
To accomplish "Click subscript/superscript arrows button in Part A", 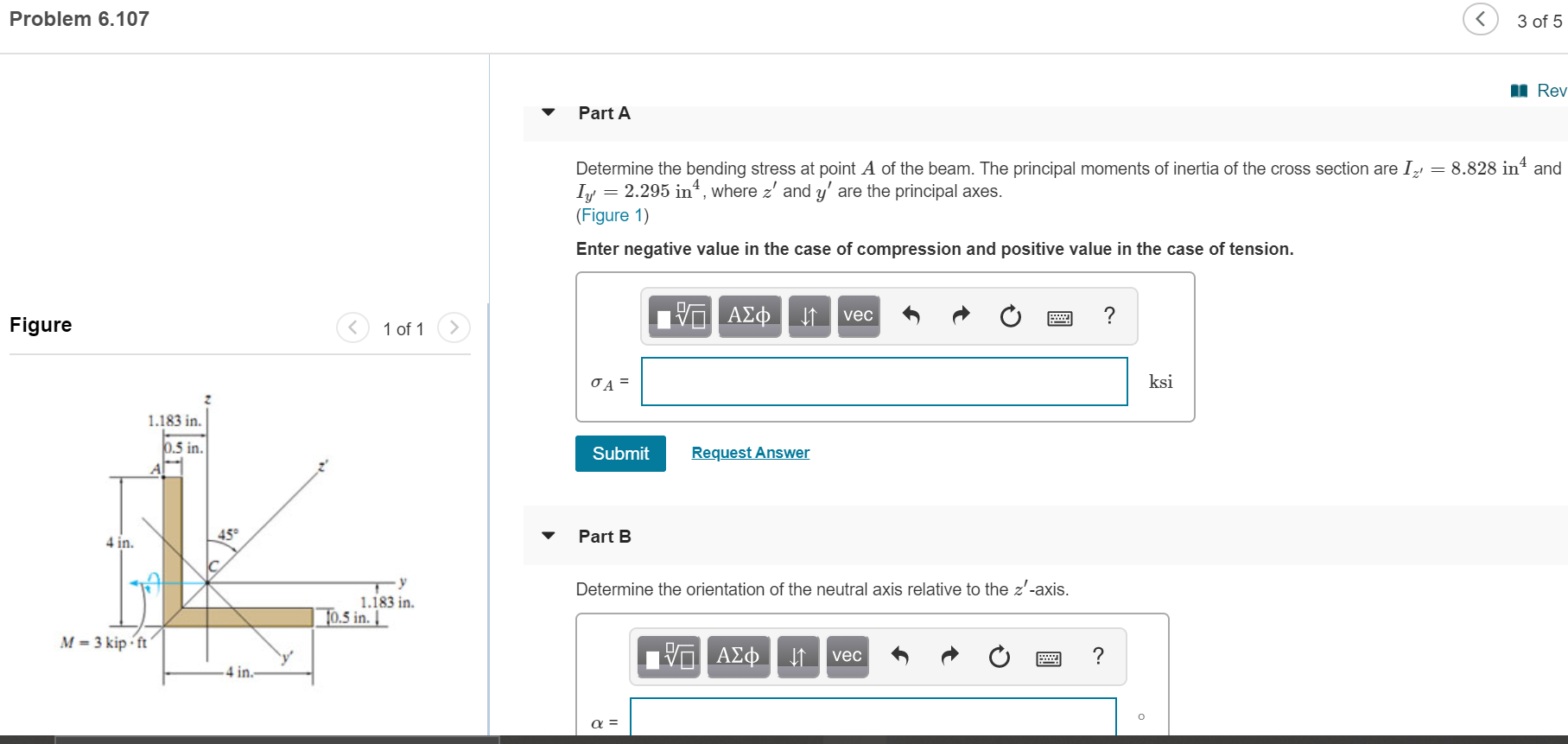I will click(x=809, y=316).
